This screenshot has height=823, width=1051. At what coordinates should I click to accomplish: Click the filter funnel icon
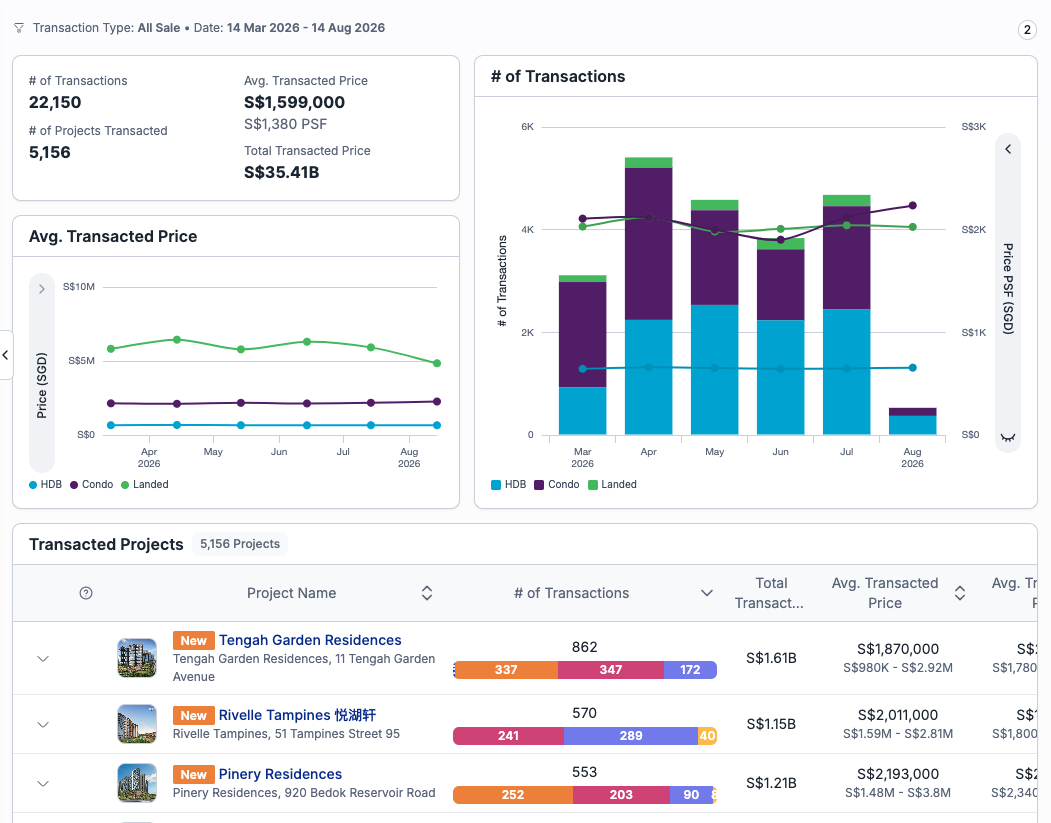(19, 28)
